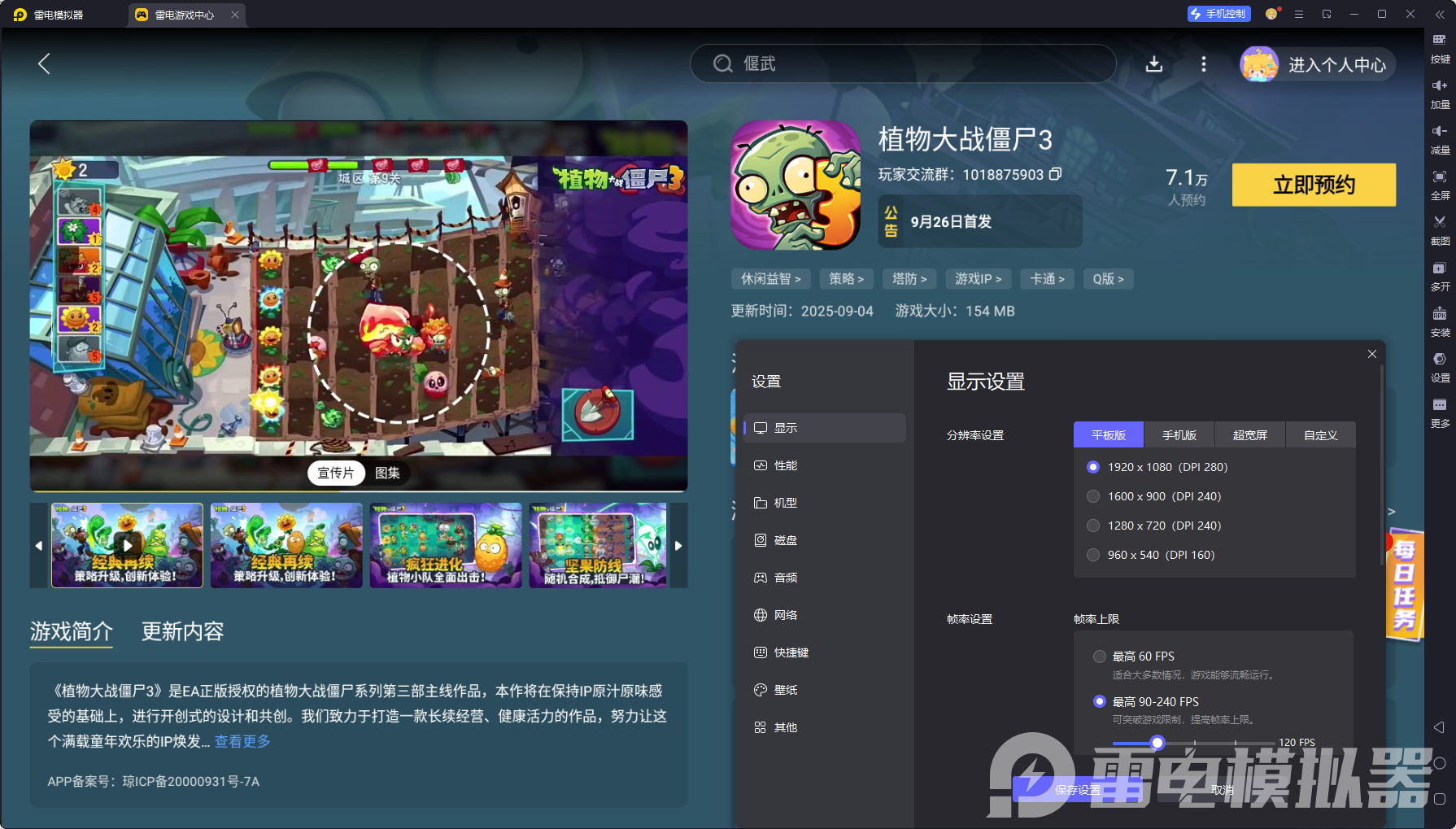
Task: Open the 机型 settings section
Action: pos(825,503)
